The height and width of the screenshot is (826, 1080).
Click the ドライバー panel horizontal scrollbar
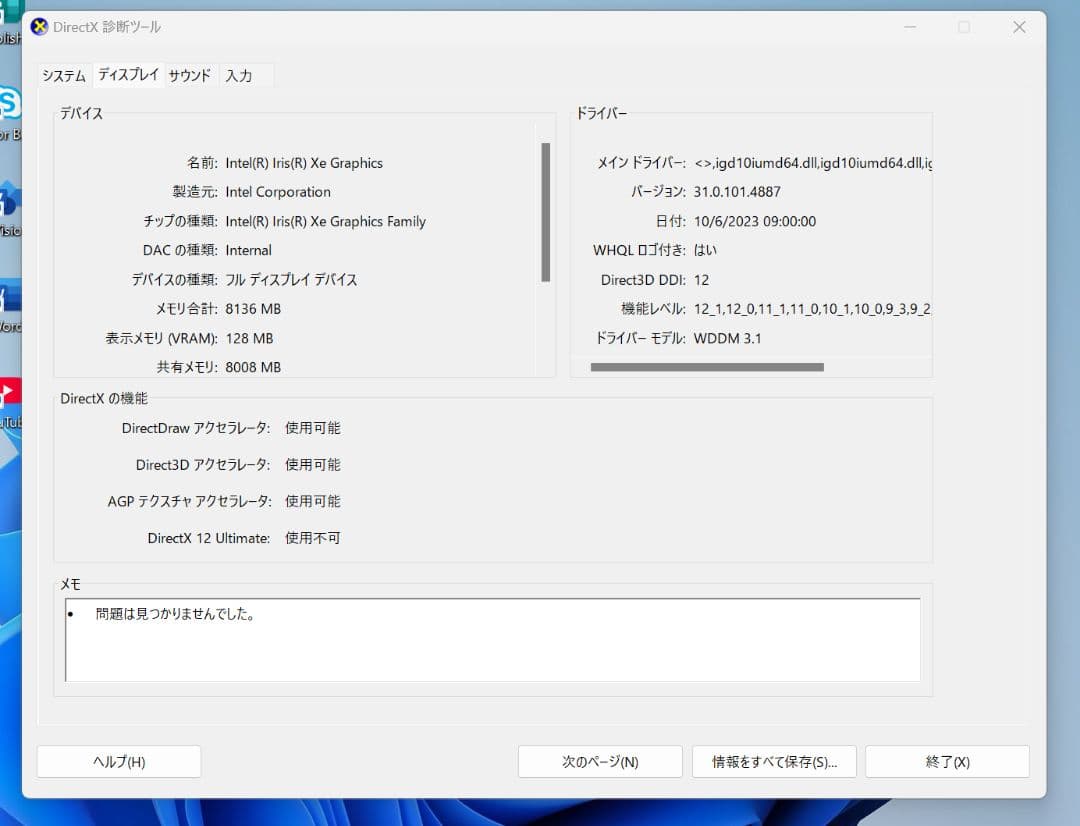pos(705,367)
